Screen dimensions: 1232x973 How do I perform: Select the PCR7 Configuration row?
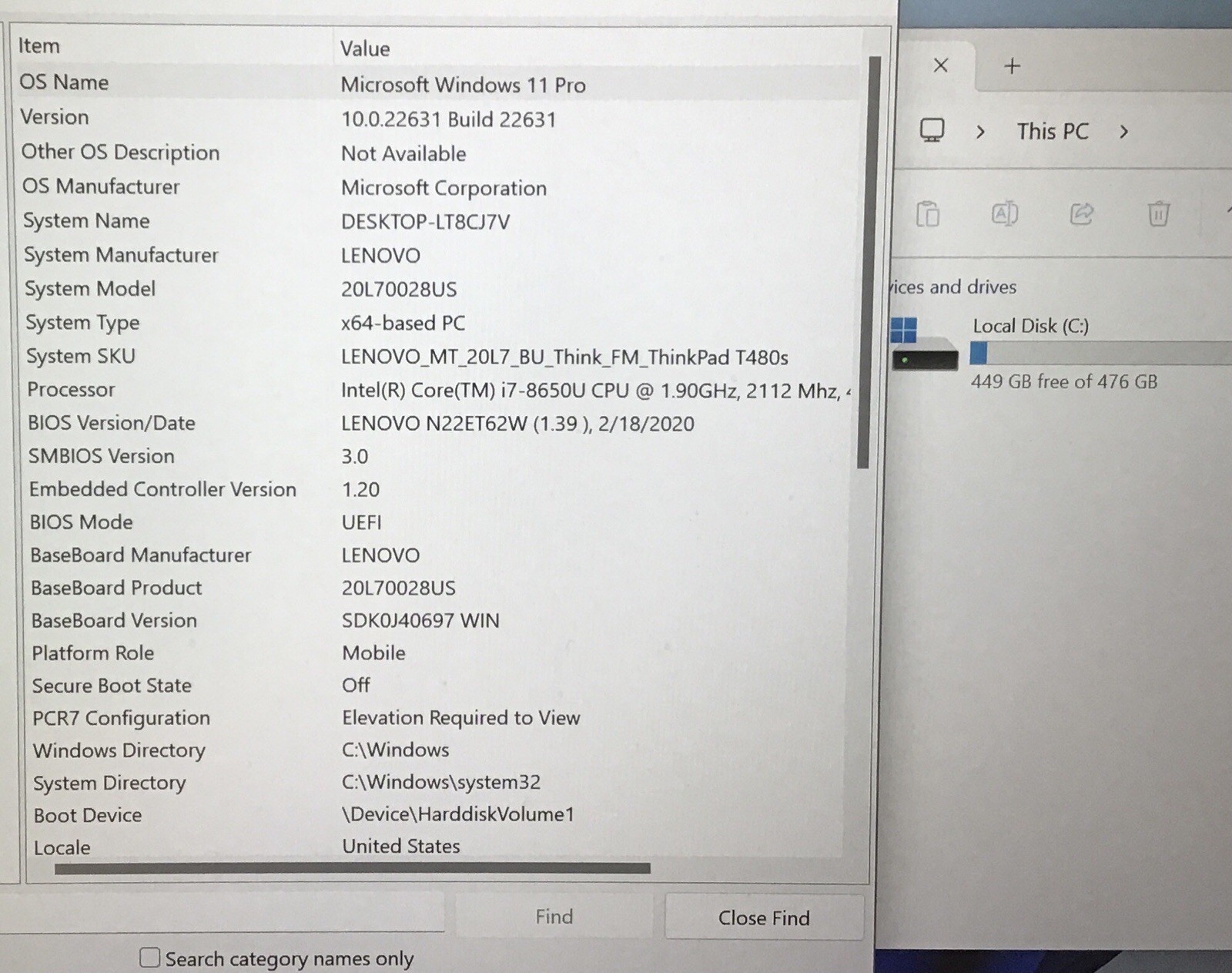[436, 717]
